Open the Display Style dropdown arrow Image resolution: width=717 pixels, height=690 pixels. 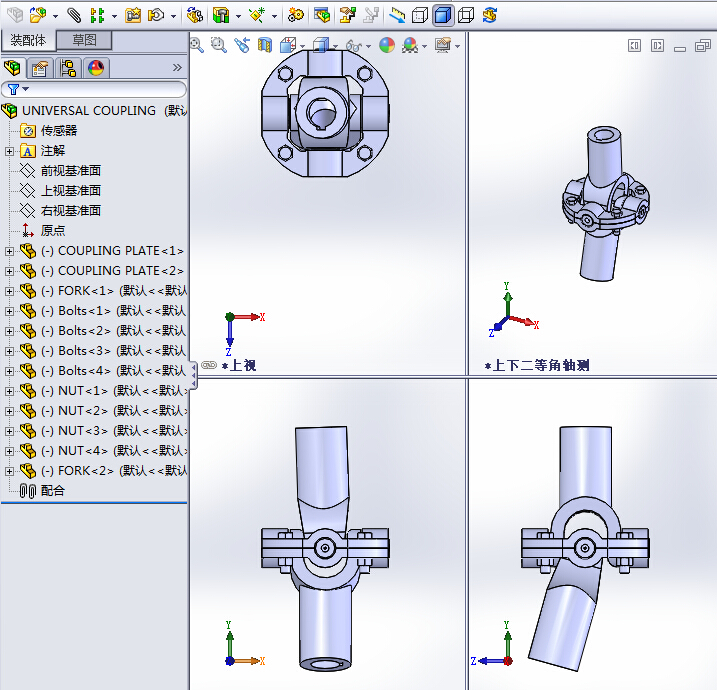(336, 46)
